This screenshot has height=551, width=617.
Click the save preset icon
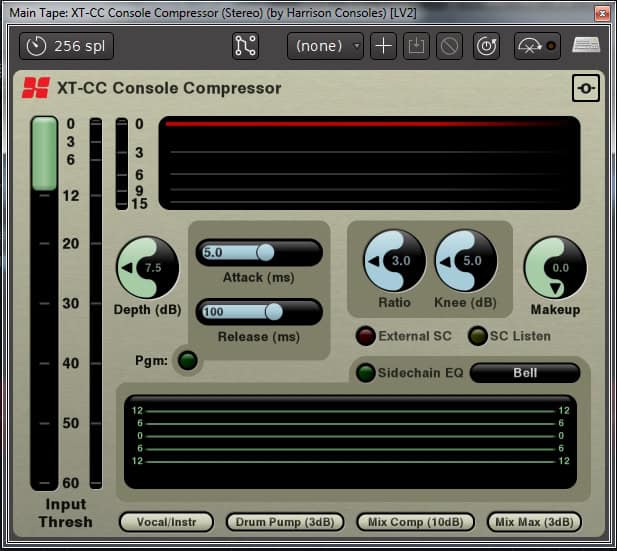click(418, 46)
